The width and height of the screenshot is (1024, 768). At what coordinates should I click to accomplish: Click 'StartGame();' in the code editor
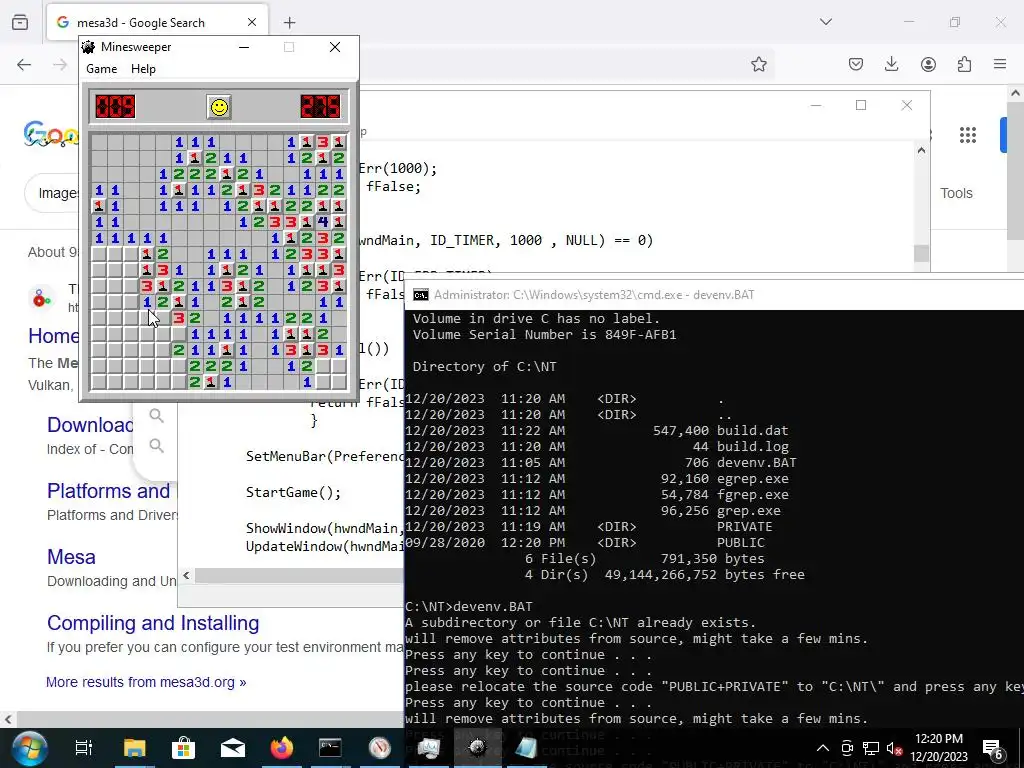tap(293, 492)
